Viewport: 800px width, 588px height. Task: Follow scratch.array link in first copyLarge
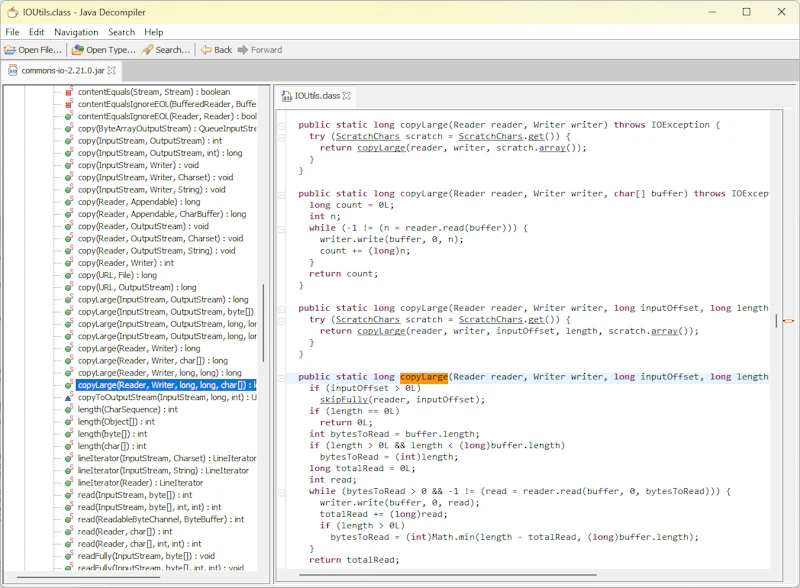pyautogui.click(x=552, y=148)
